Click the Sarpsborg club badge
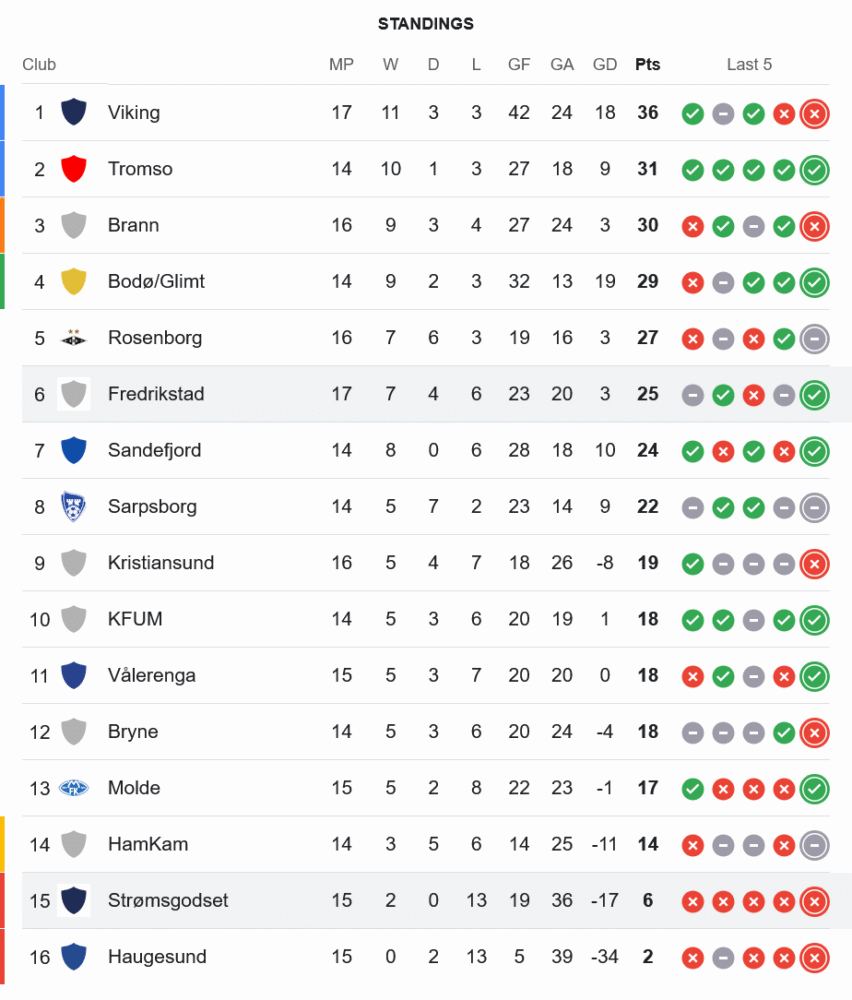This screenshot has height=1000, width=852. tap(73, 506)
